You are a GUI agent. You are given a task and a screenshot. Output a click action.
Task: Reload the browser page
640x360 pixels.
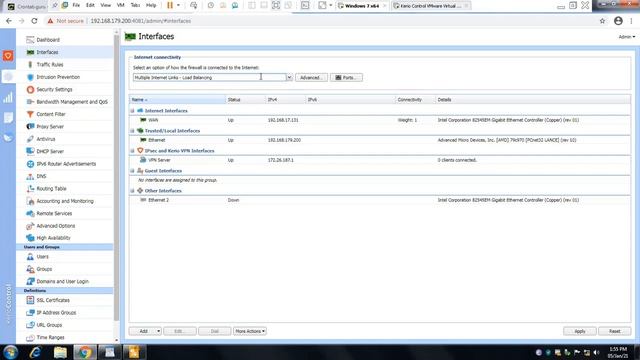pyautogui.click(x=34, y=21)
